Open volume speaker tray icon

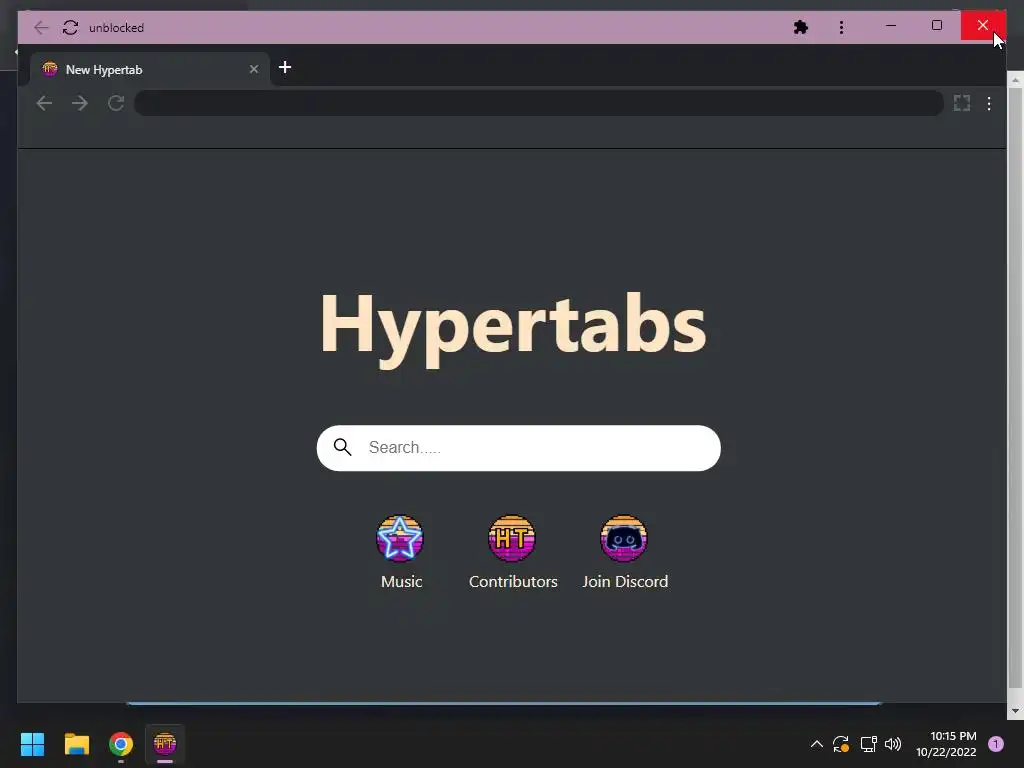coord(893,744)
